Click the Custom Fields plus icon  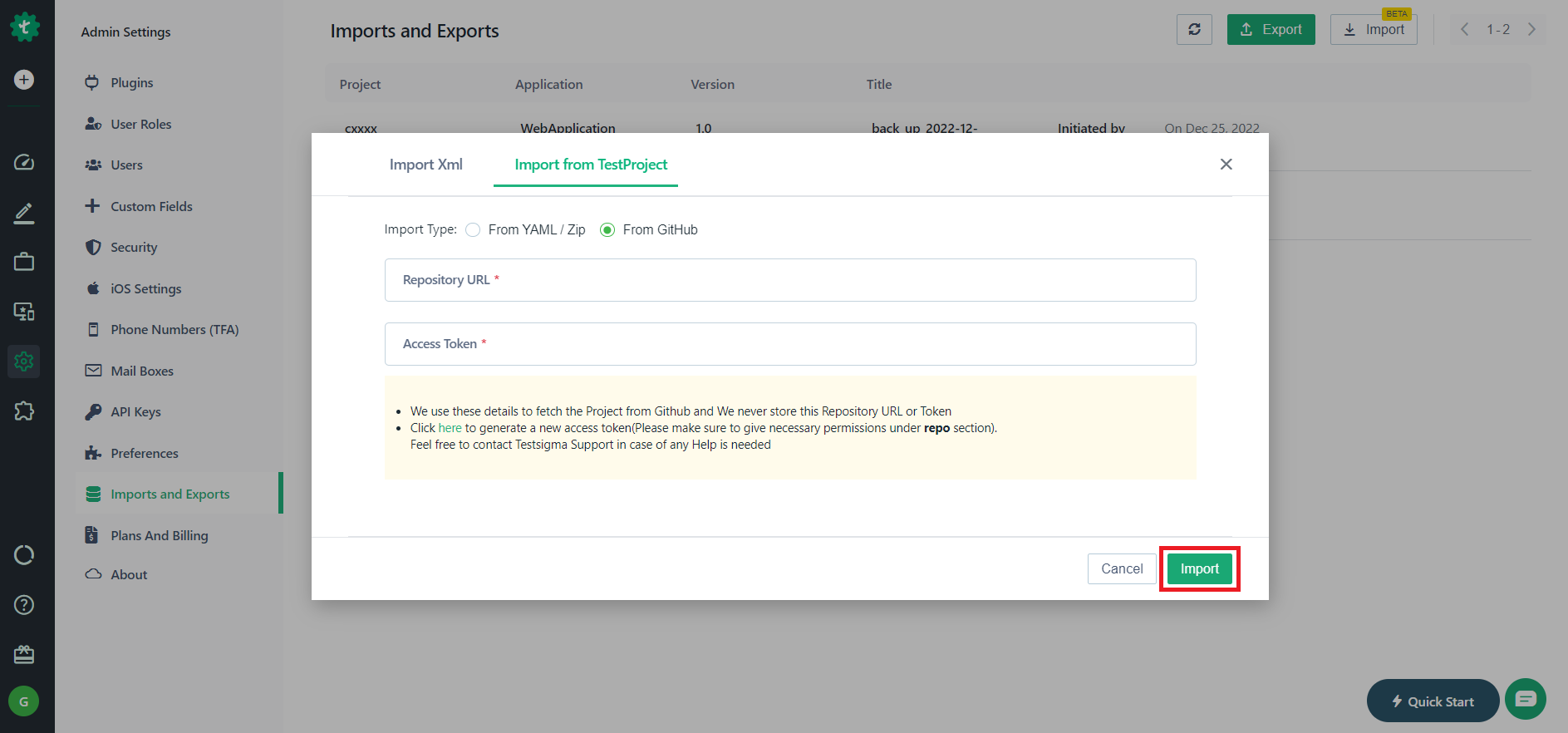coord(92,206)
